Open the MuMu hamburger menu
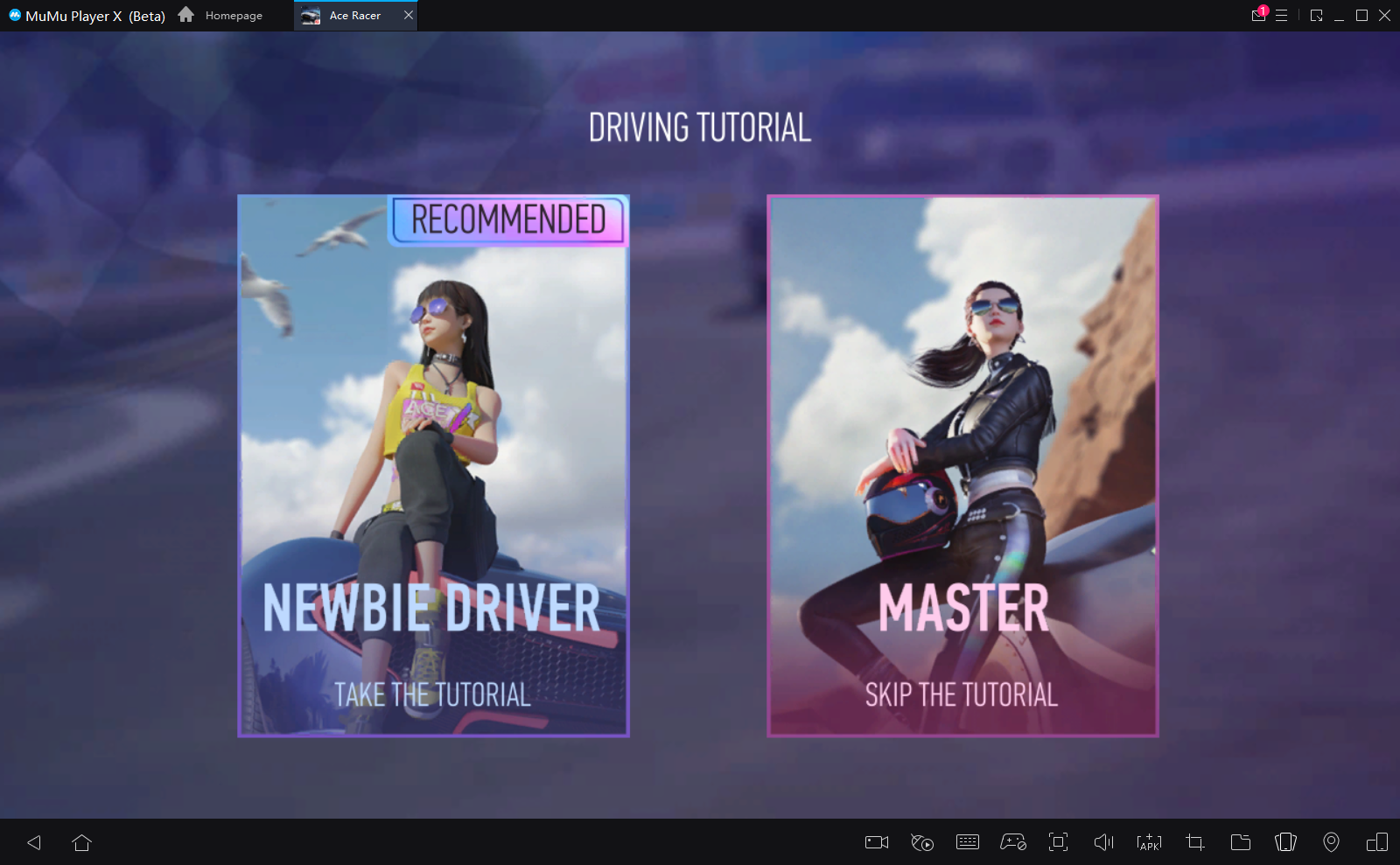 coord(1282,16)
